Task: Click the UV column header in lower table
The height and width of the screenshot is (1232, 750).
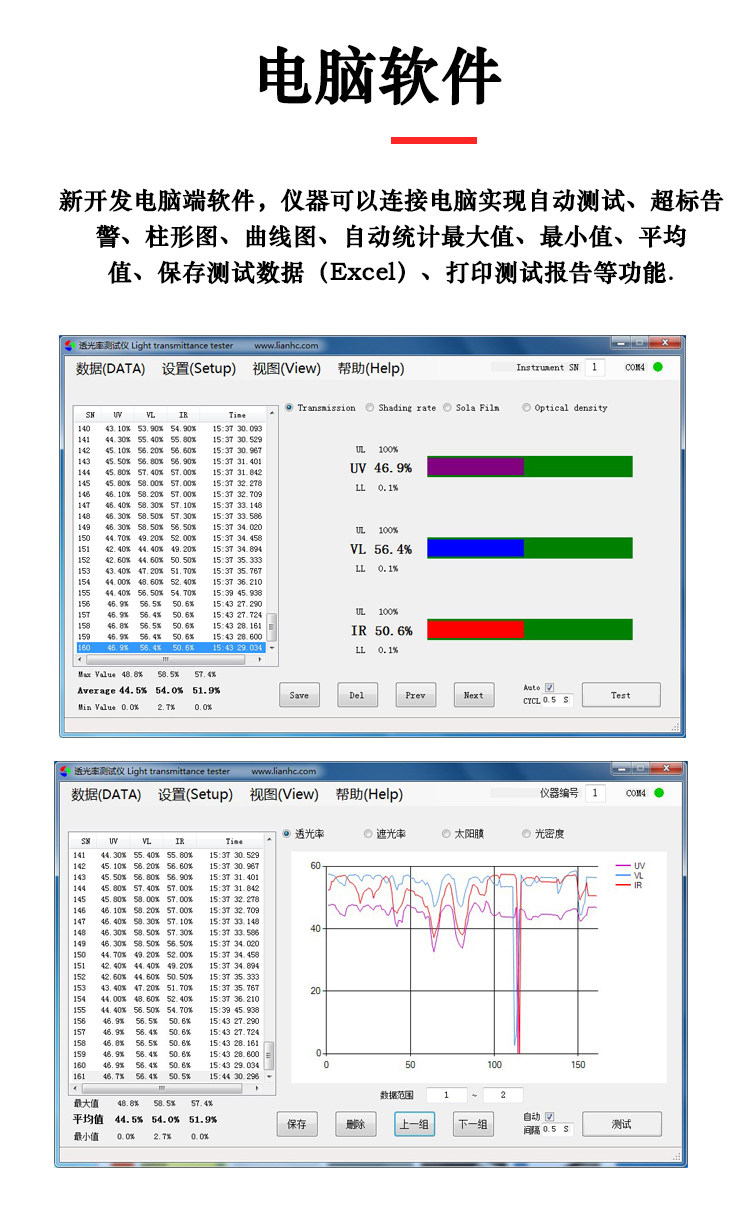Action: coord(114,841)
